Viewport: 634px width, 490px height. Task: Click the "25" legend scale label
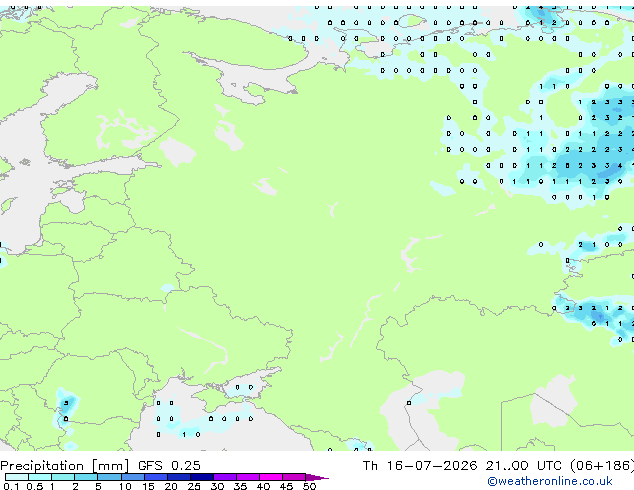[194, 486]
